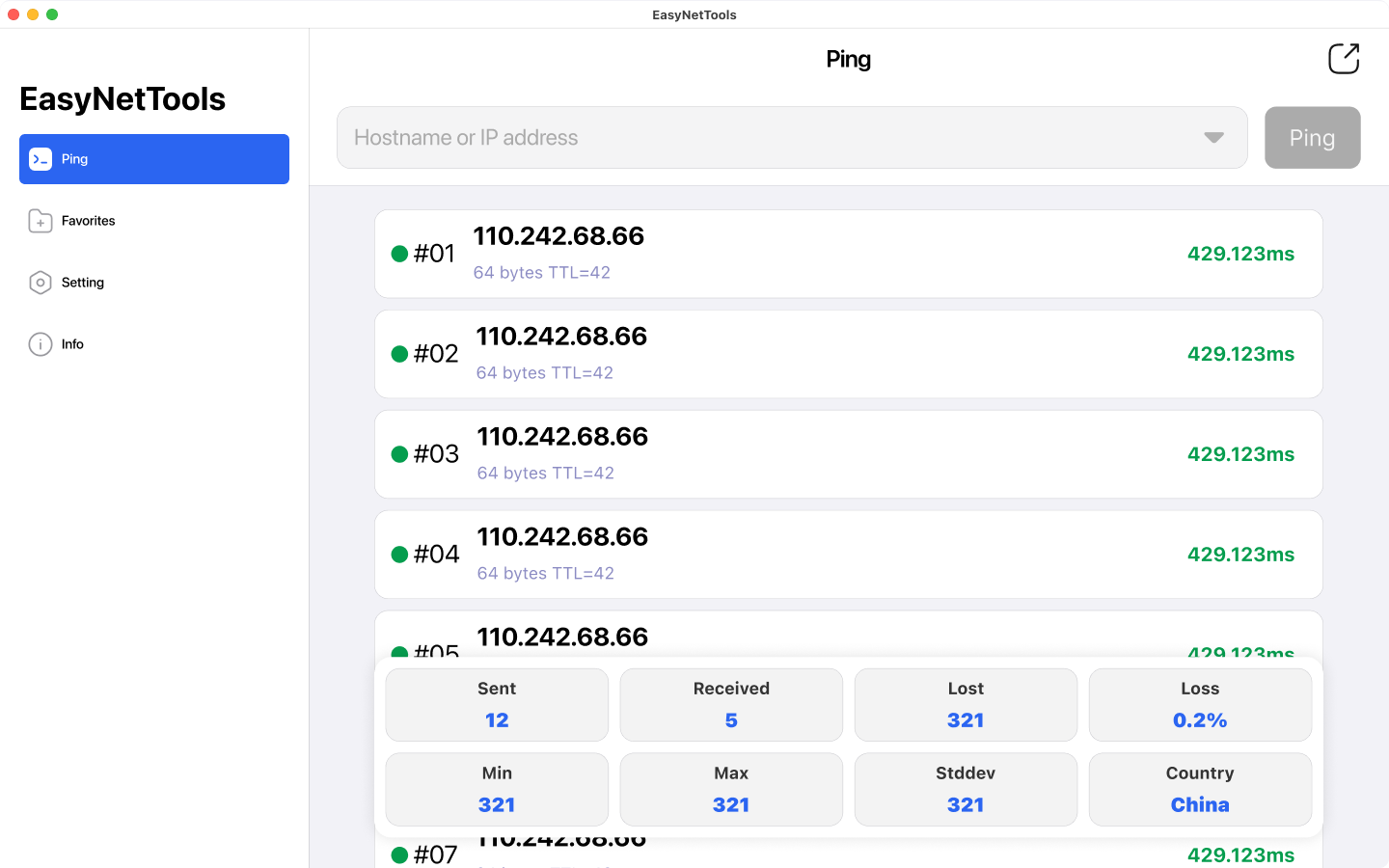
Task: Click the Ping page title
Action: tap(849, 60)
